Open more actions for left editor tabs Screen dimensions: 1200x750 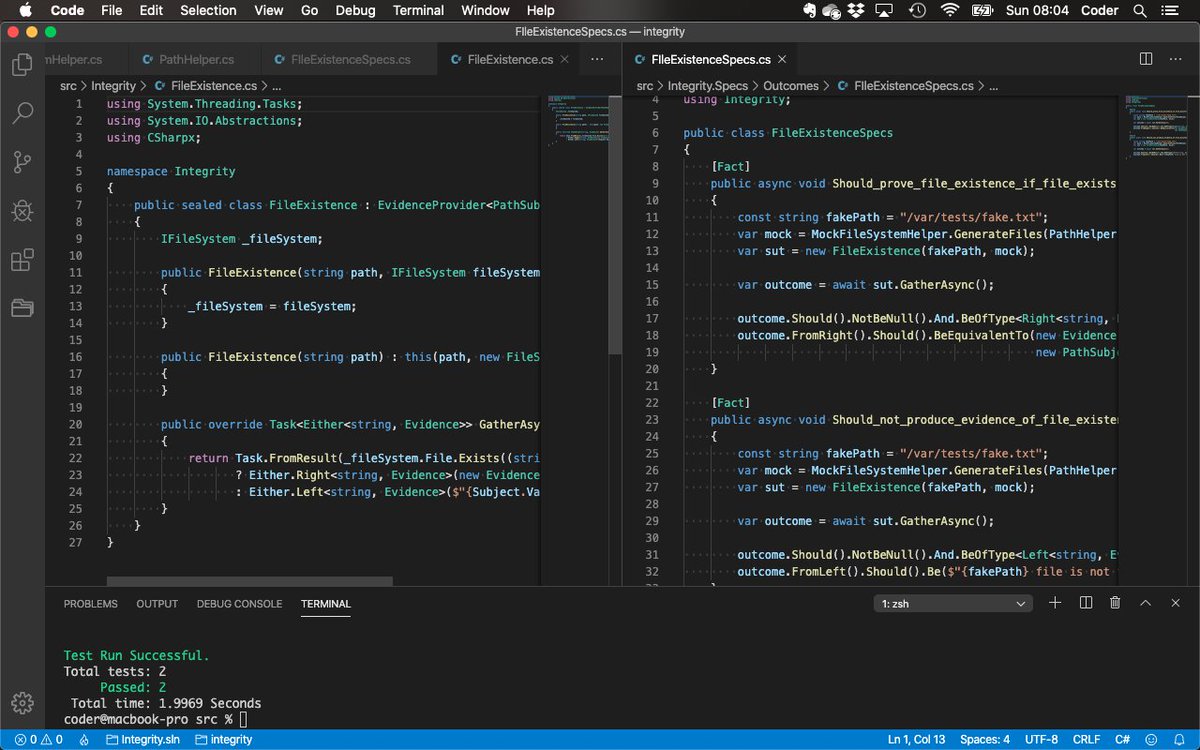pos(597,60)
